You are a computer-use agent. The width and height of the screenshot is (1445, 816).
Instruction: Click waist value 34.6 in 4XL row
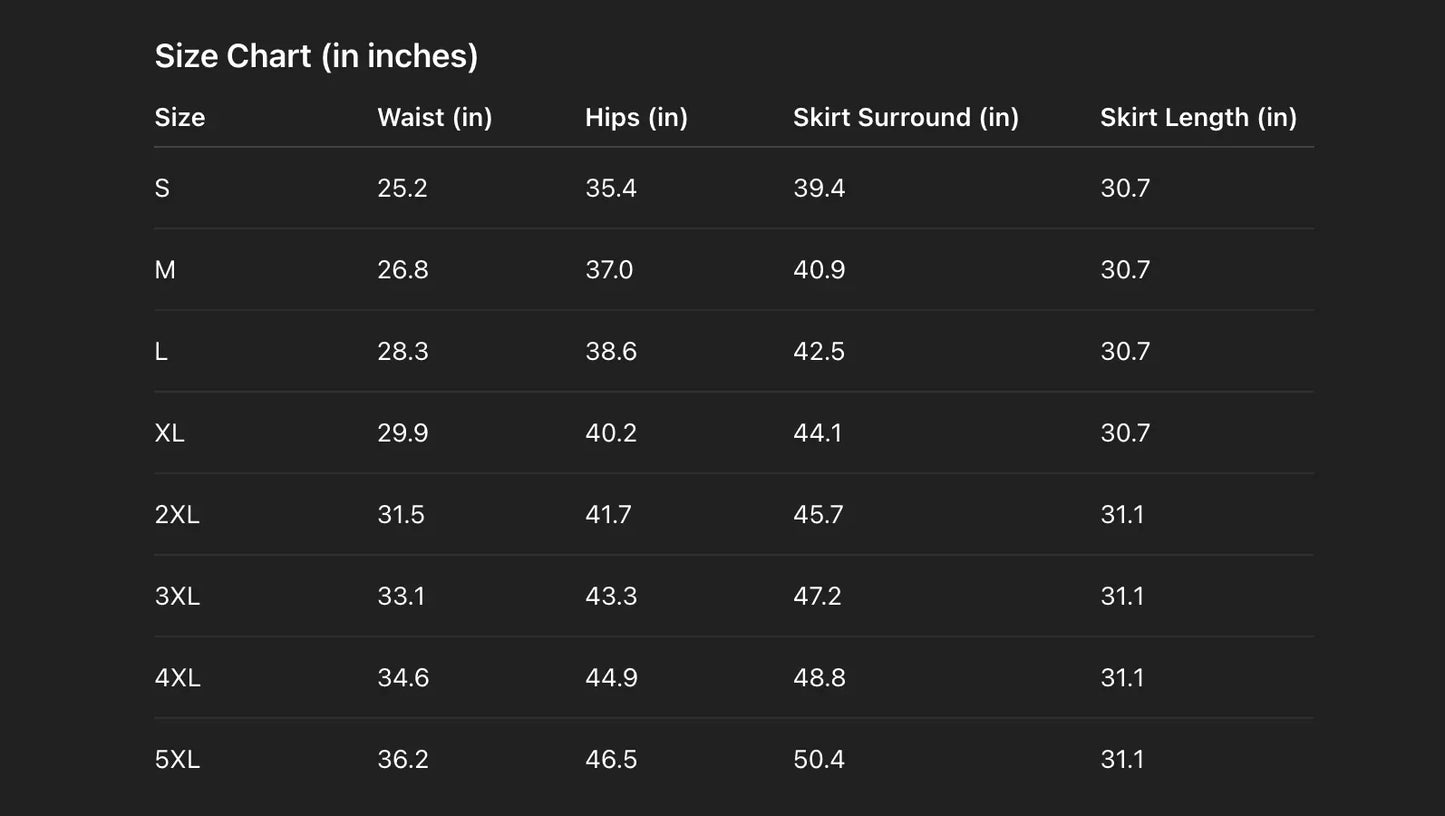click(x=403, y=678)
